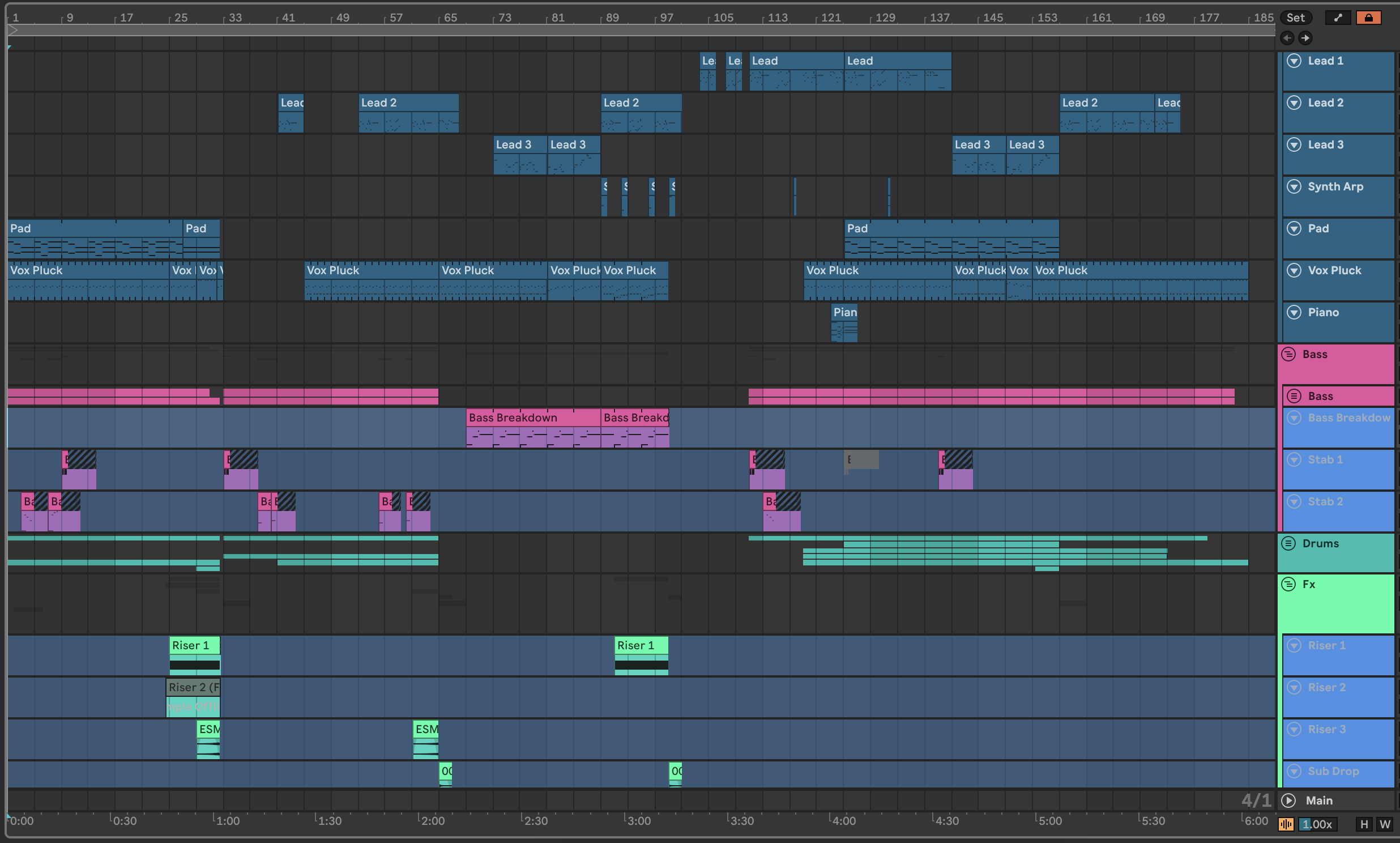Toggle the orange Lock Envelopes padlock

click(1368, 18)
